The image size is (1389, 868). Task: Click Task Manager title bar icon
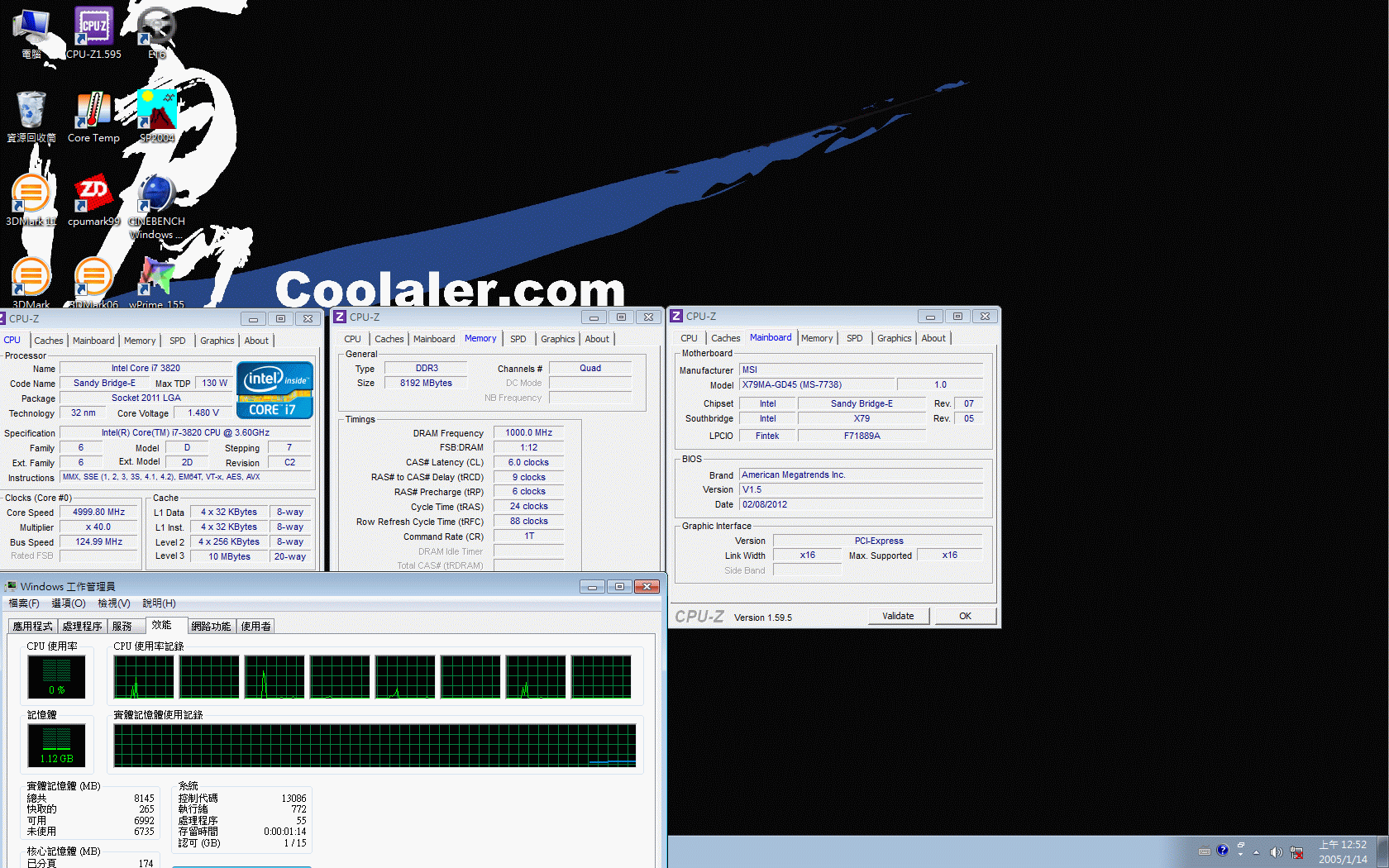click(12, 586)
